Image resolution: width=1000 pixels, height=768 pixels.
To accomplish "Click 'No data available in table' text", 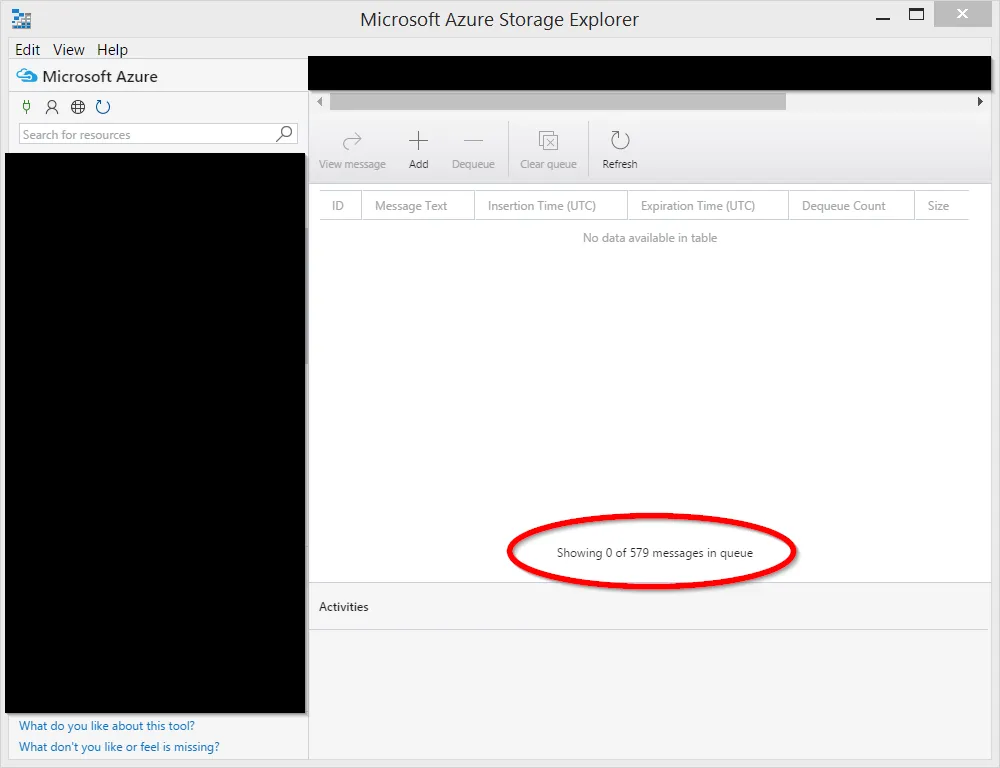I will coord(650,238).
